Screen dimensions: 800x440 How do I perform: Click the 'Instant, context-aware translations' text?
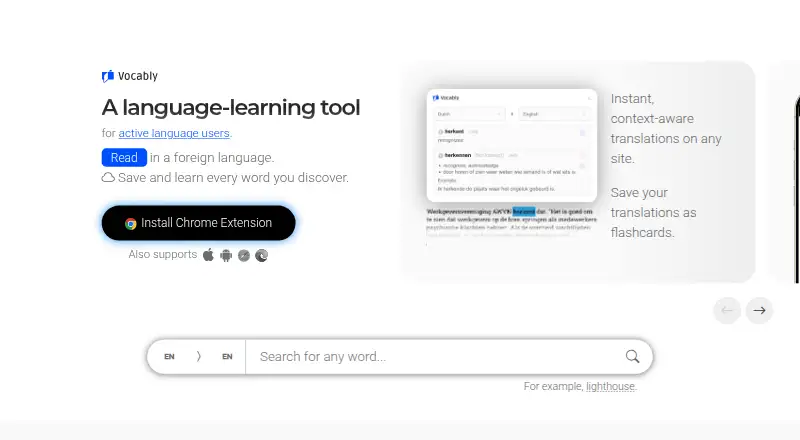point(666,129)
